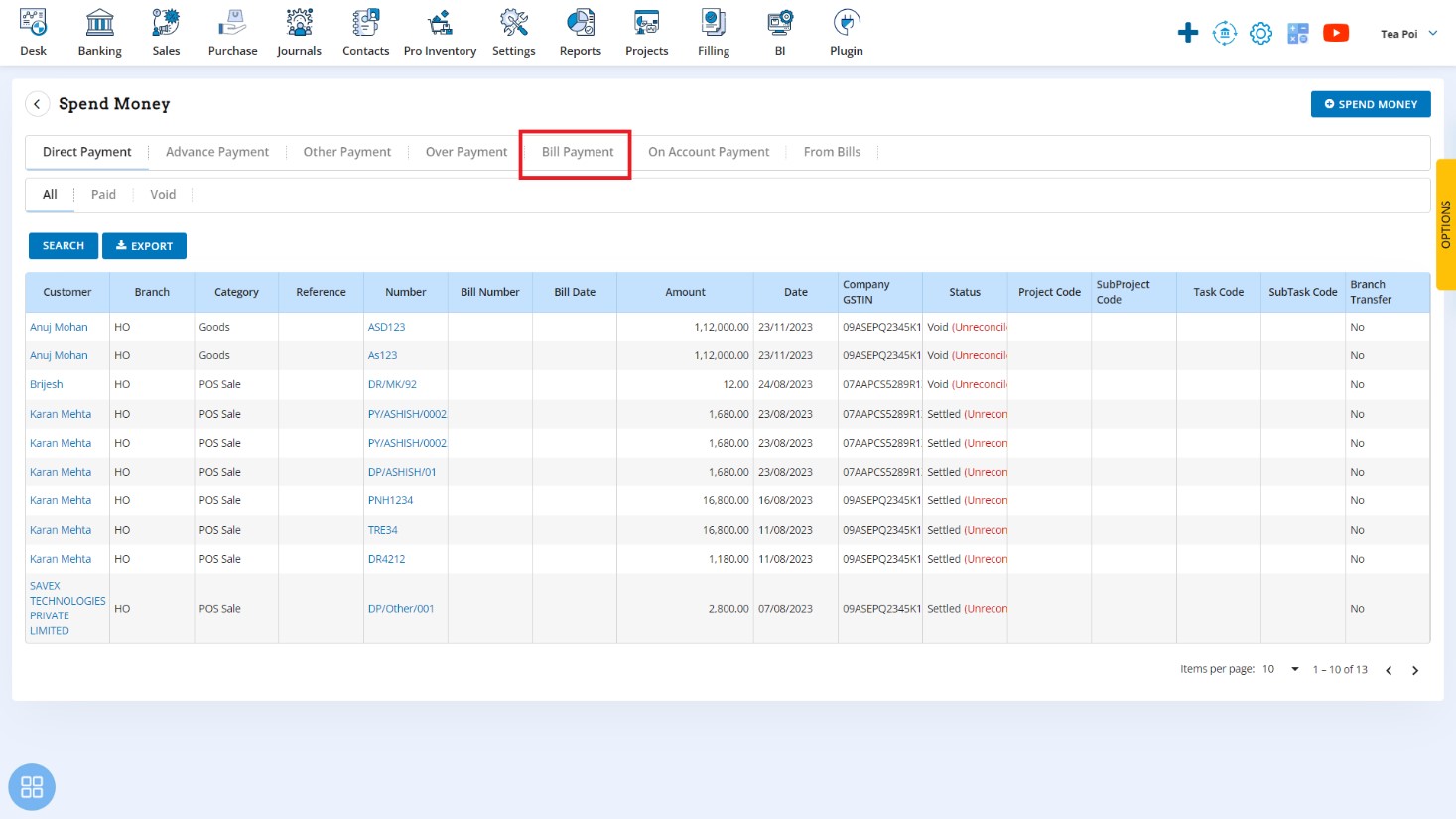The height and width of the screenshot is (819, 1456).
Task: Open SAVEX TECHNOLOGIES PRIVATE LIMITED customer link
Action: pos(67,609)
